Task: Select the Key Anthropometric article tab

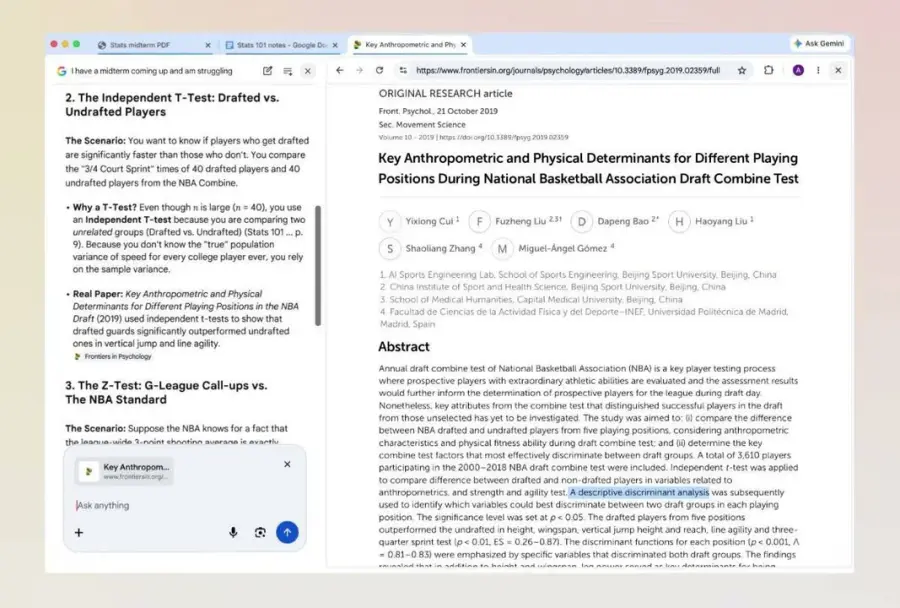Action: tap(410, 45)
